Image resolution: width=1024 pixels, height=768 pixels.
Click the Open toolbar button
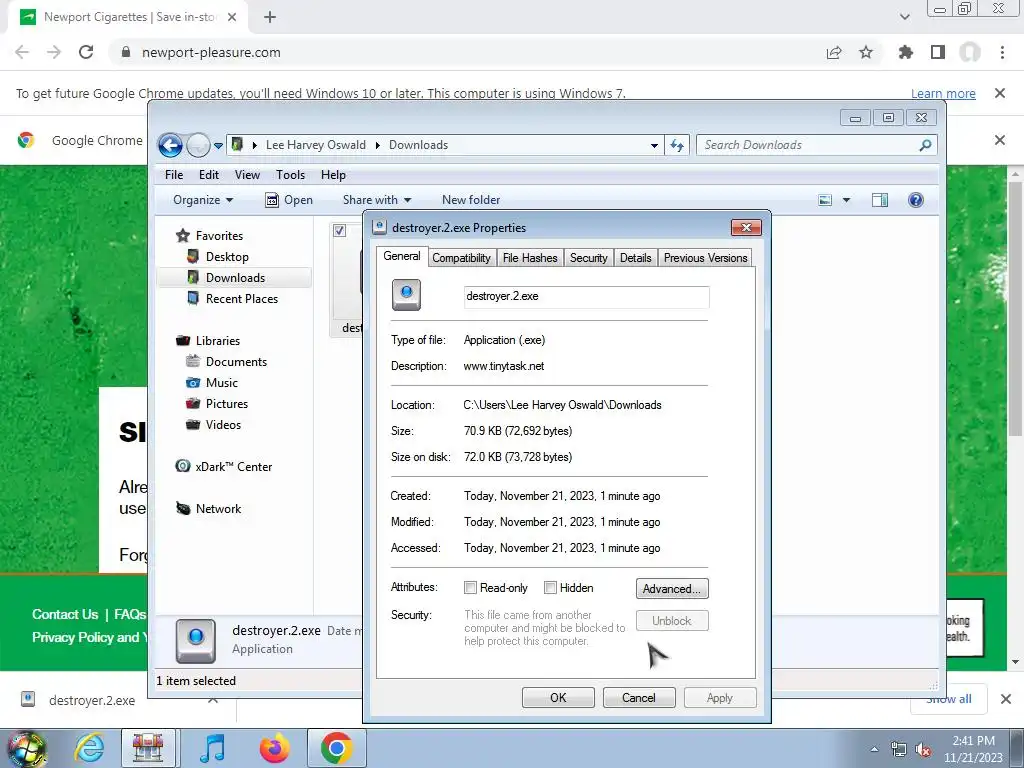click(289, 200)
